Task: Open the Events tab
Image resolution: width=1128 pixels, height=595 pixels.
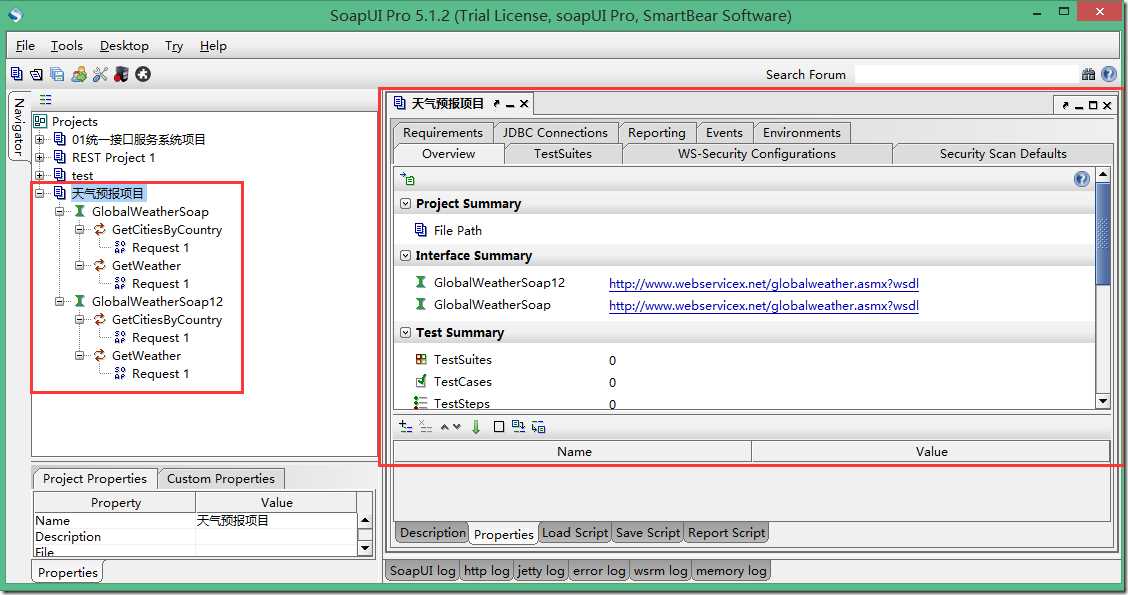Action: (x=724, y=132)
